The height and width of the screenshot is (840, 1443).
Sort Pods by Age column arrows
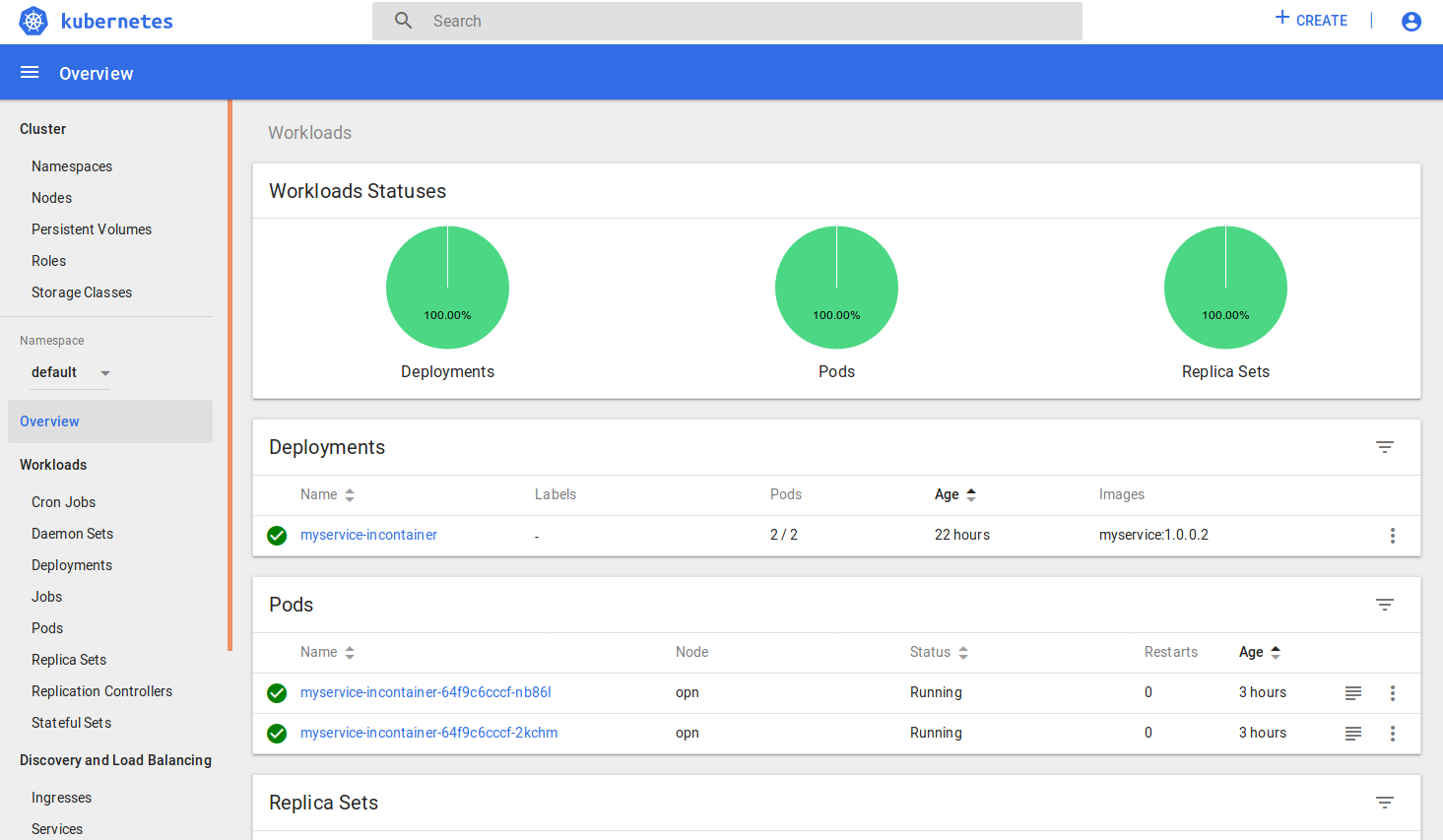tap(1276, 653)
